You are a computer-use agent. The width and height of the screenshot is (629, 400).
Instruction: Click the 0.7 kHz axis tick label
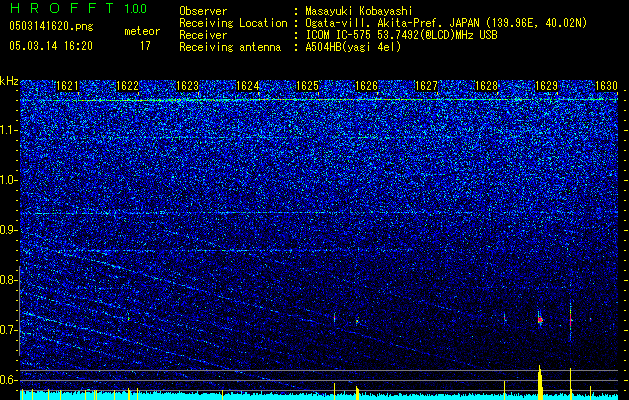click(8, 330)
